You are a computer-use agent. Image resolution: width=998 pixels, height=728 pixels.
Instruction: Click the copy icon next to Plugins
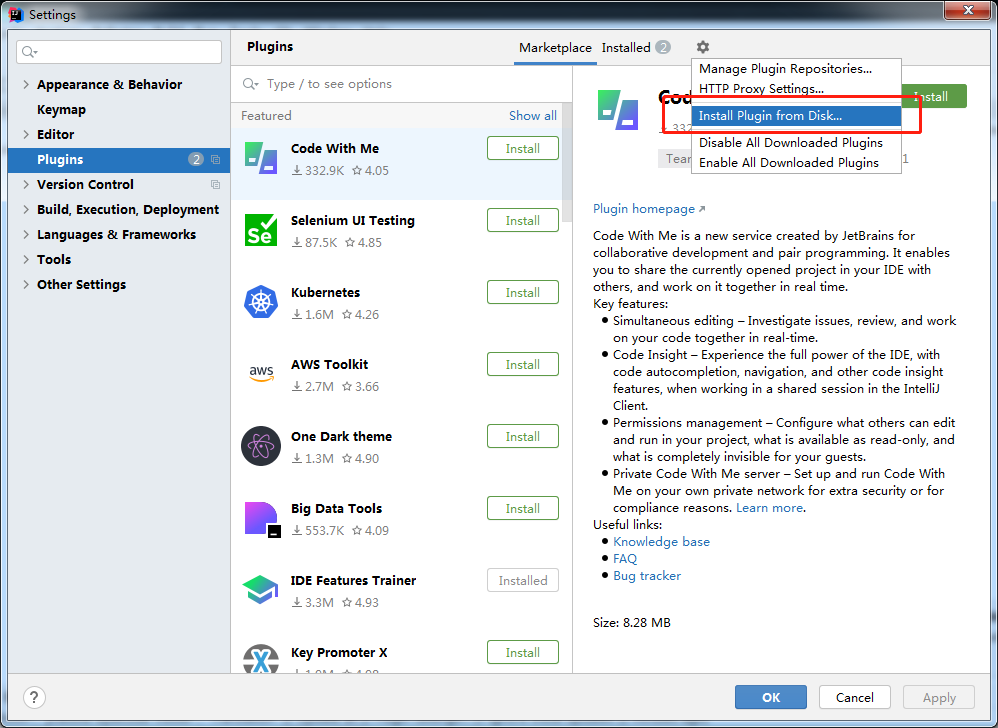pos(215,160)
